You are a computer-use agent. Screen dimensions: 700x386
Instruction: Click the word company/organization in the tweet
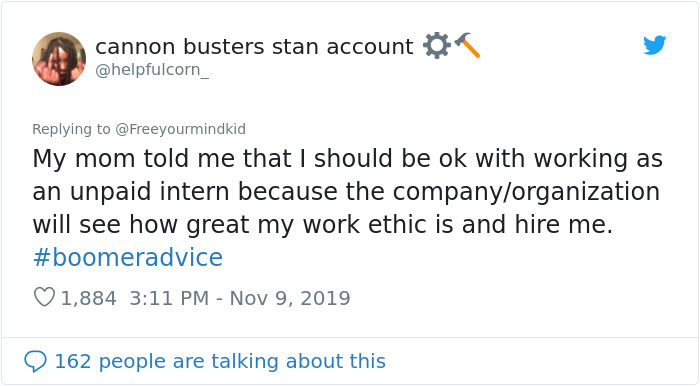click(526, 192)
